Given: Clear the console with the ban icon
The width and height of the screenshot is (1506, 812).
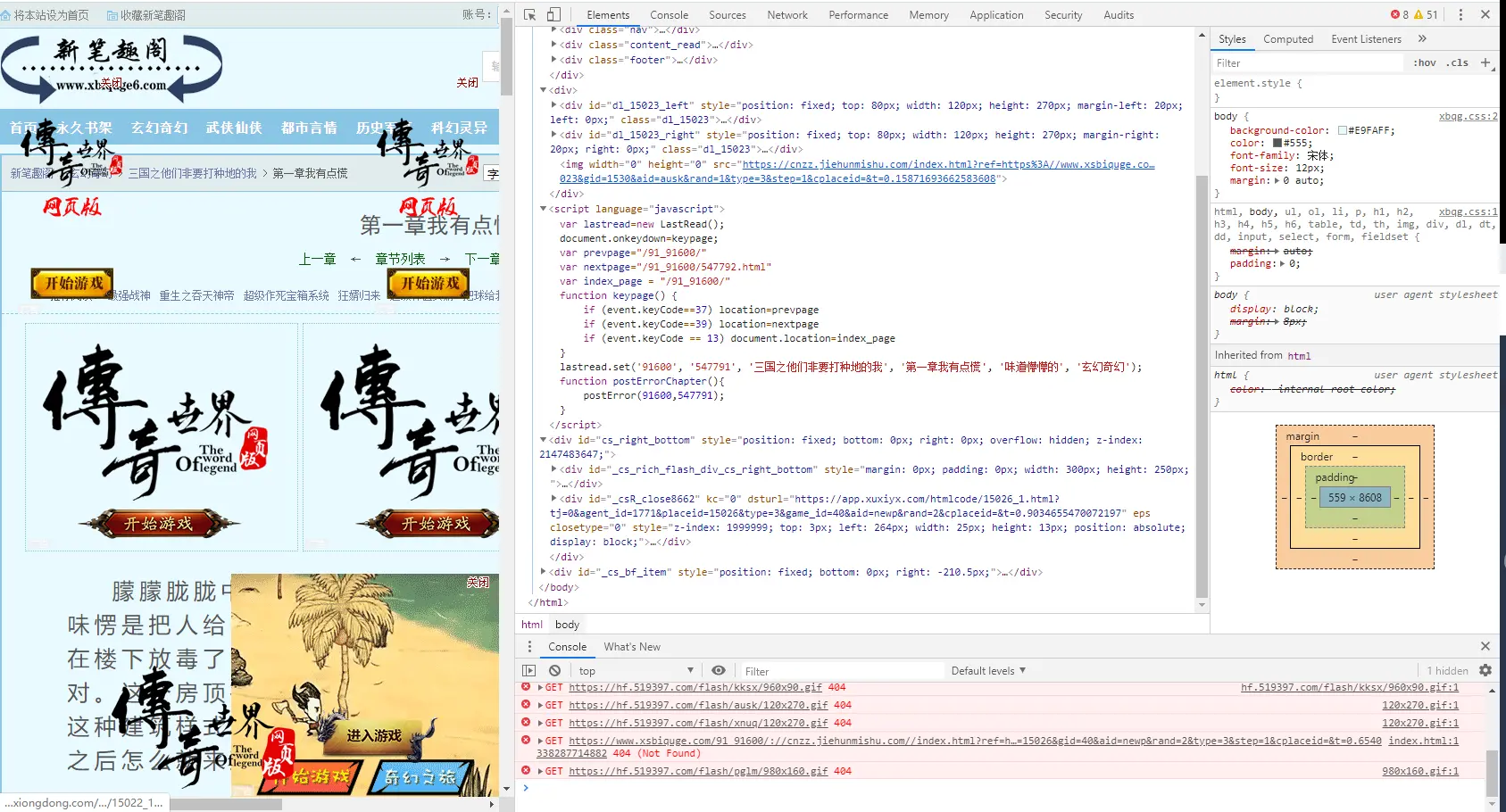Looking at the screenshot, I should [x=554, y=670].
